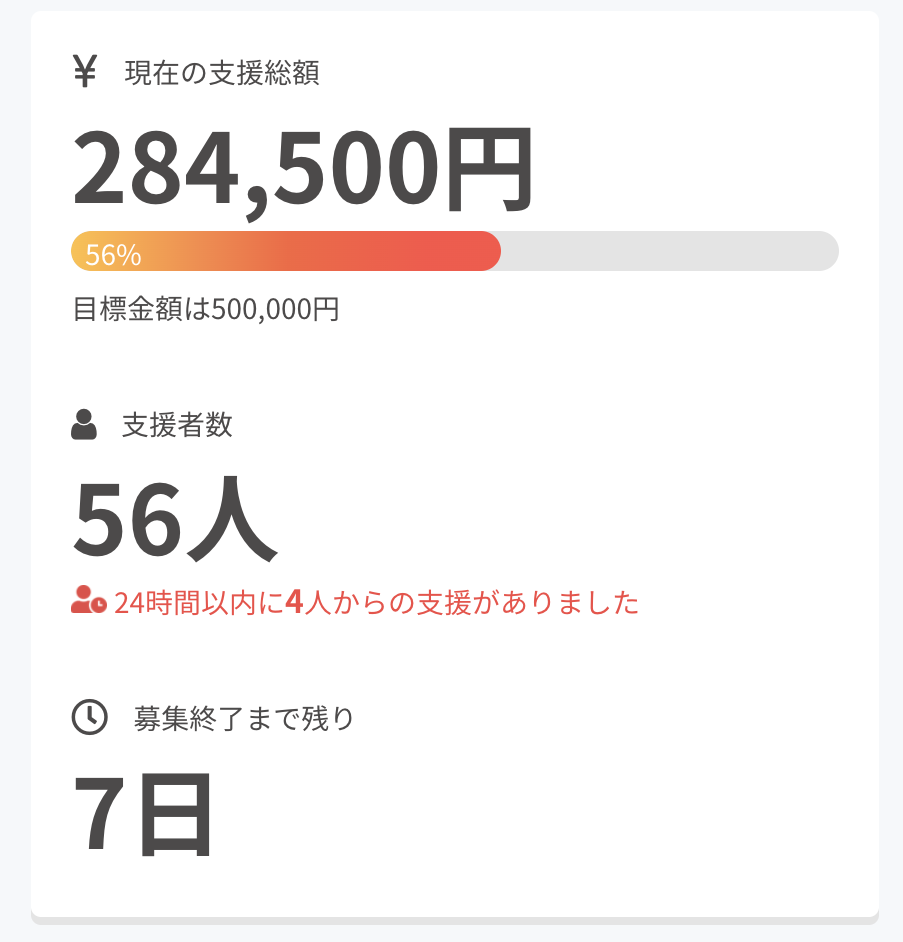Click the large 日 character after 7
The image size is (903, 942).
[x=174, y=814]
